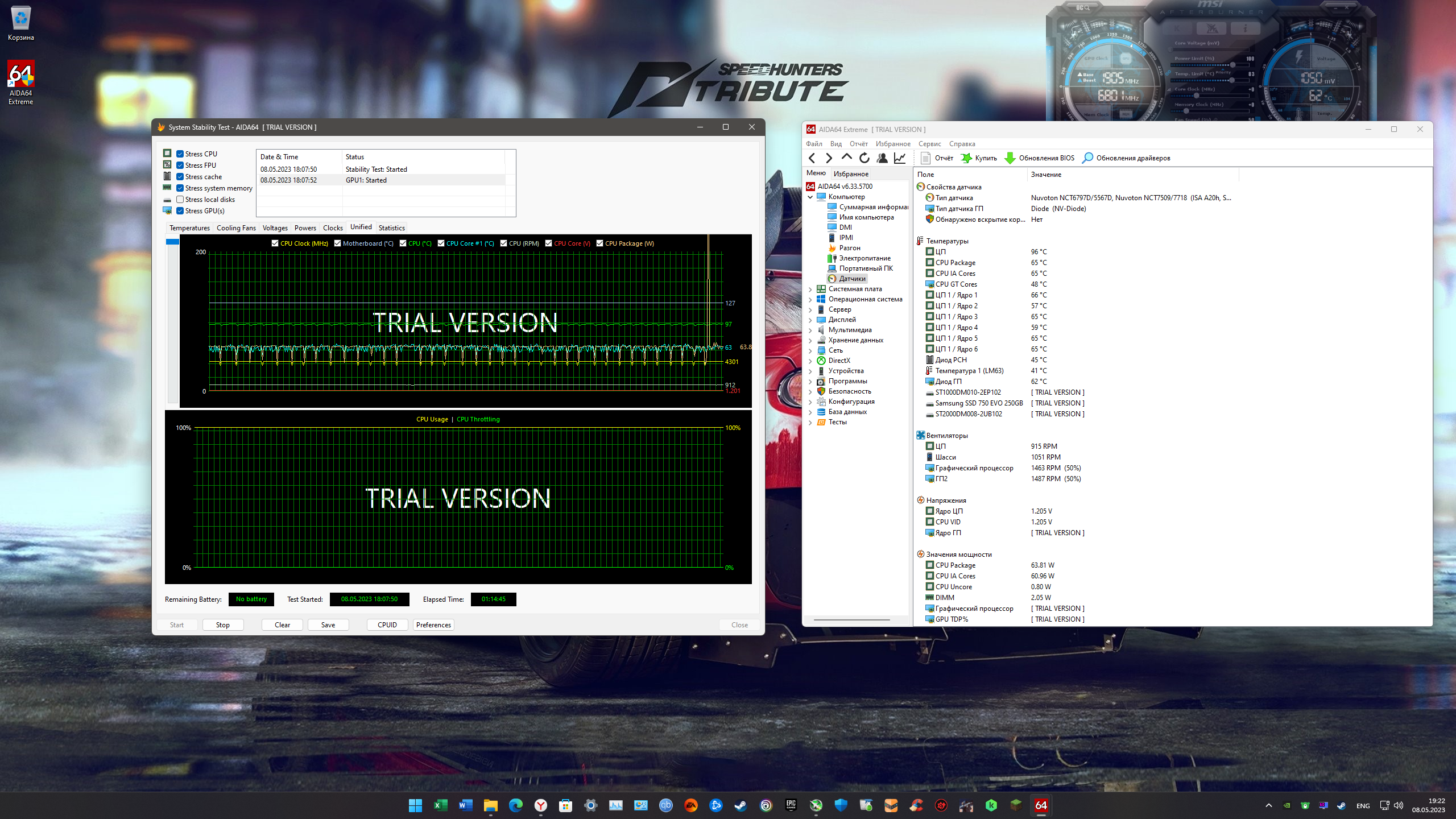This screenshot has height=819, width=1456.
Task: Click the AIDA64 back navigation arrow
Action: (812, 158)
